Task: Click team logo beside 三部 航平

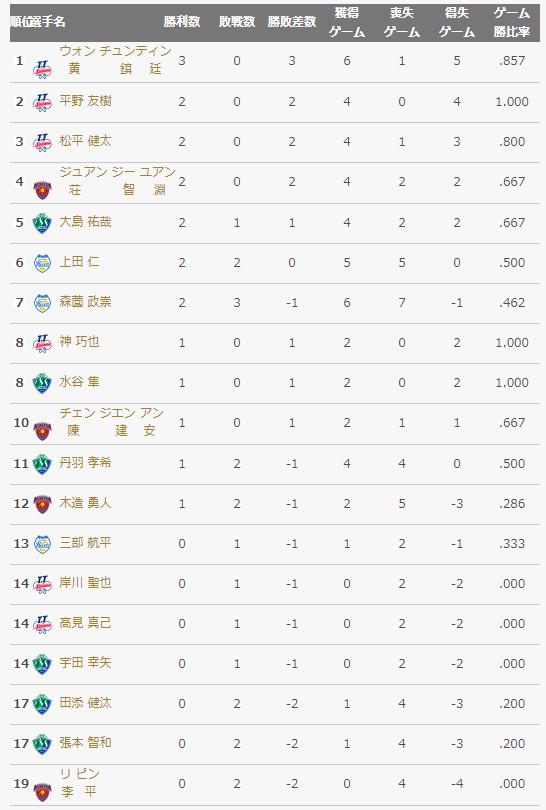Action: point(42,544)
